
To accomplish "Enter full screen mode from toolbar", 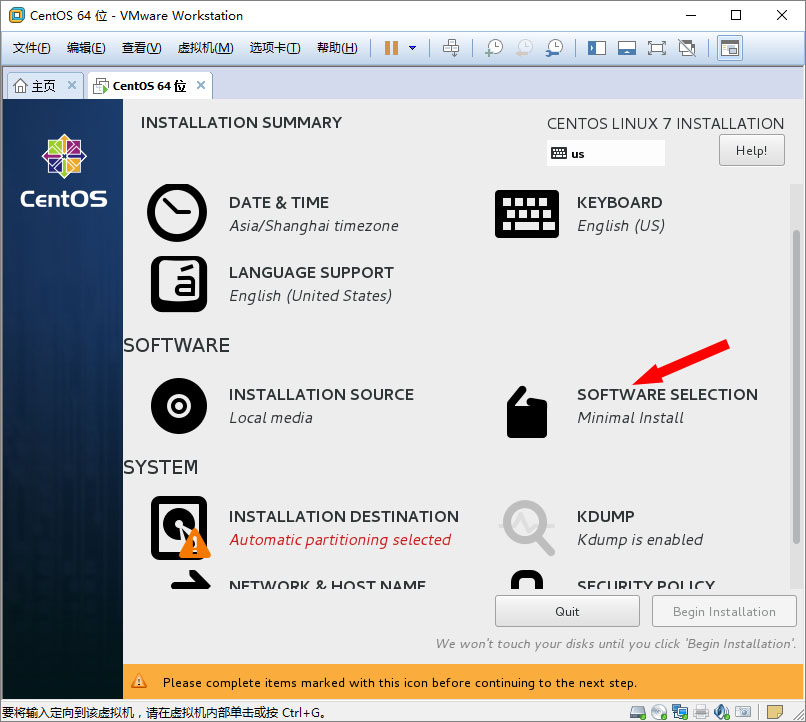I will [x=656, y=48].
